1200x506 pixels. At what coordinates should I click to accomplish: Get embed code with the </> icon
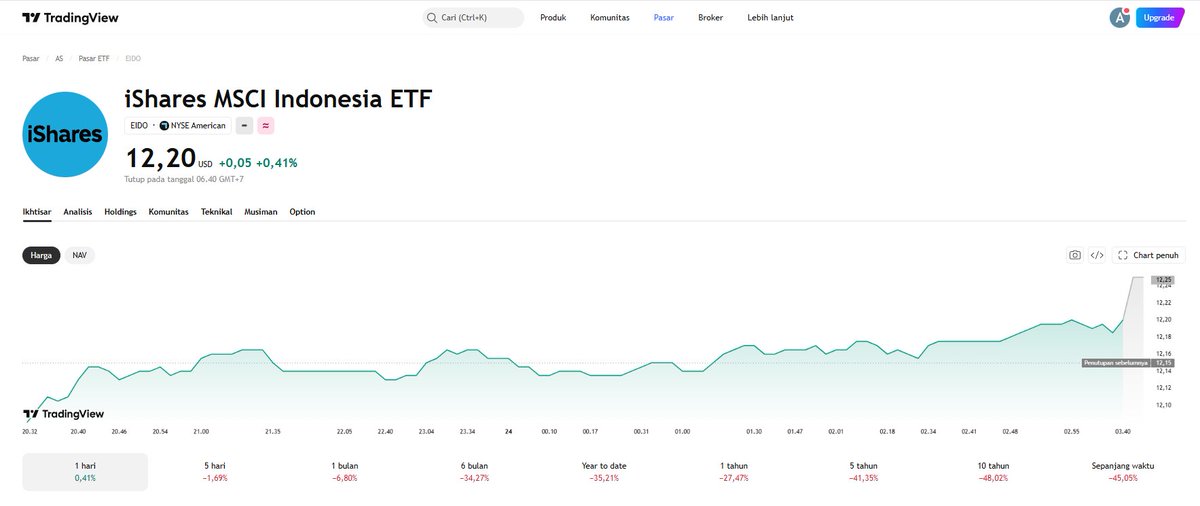click(x=1097, y=255)
